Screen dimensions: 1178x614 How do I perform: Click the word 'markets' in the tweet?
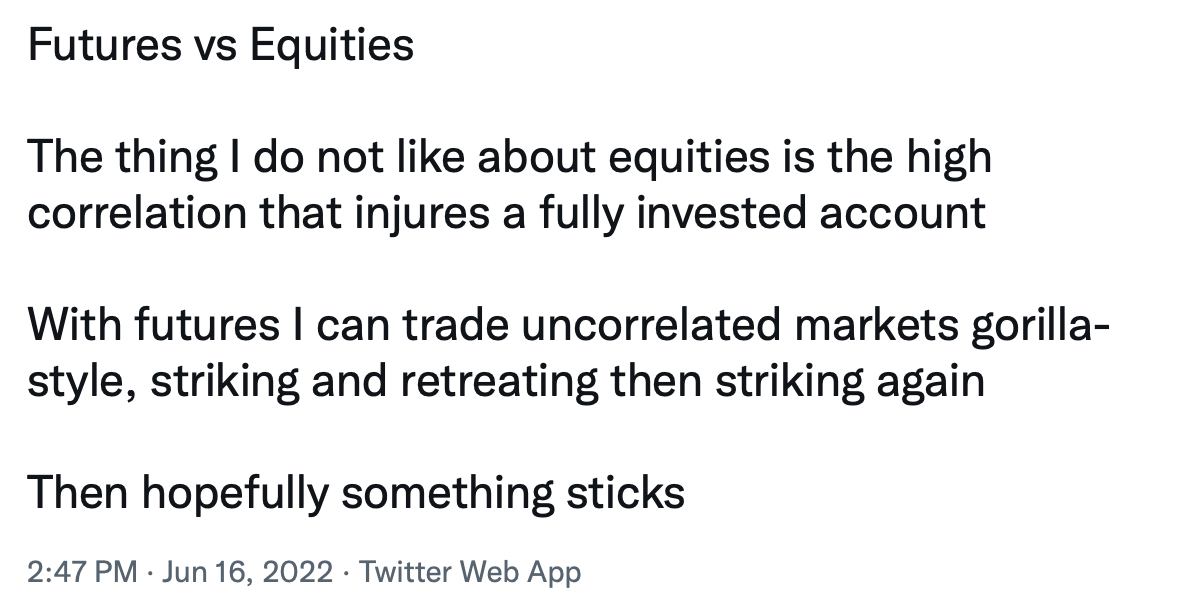tap(876, 325)
